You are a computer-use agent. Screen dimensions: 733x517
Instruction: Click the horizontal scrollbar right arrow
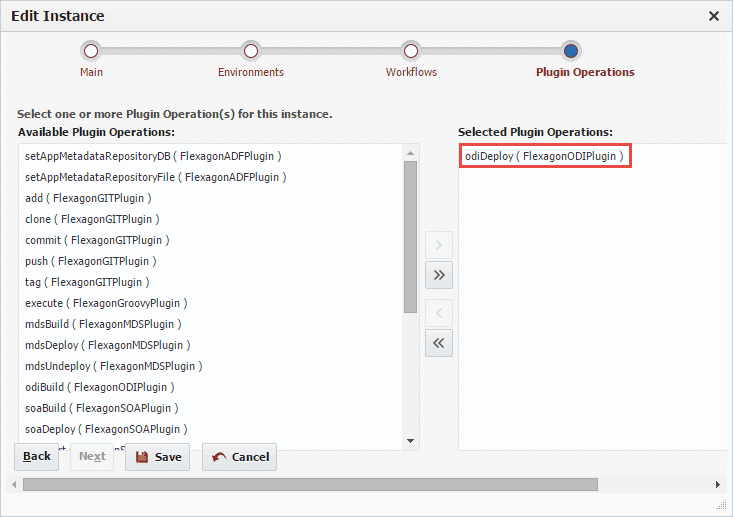pos(718,485)
